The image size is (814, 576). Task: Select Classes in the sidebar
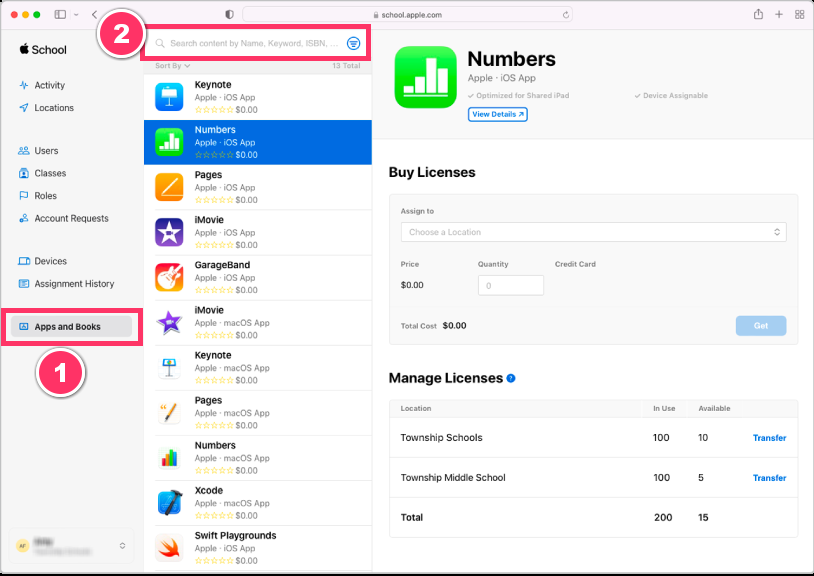50,173
